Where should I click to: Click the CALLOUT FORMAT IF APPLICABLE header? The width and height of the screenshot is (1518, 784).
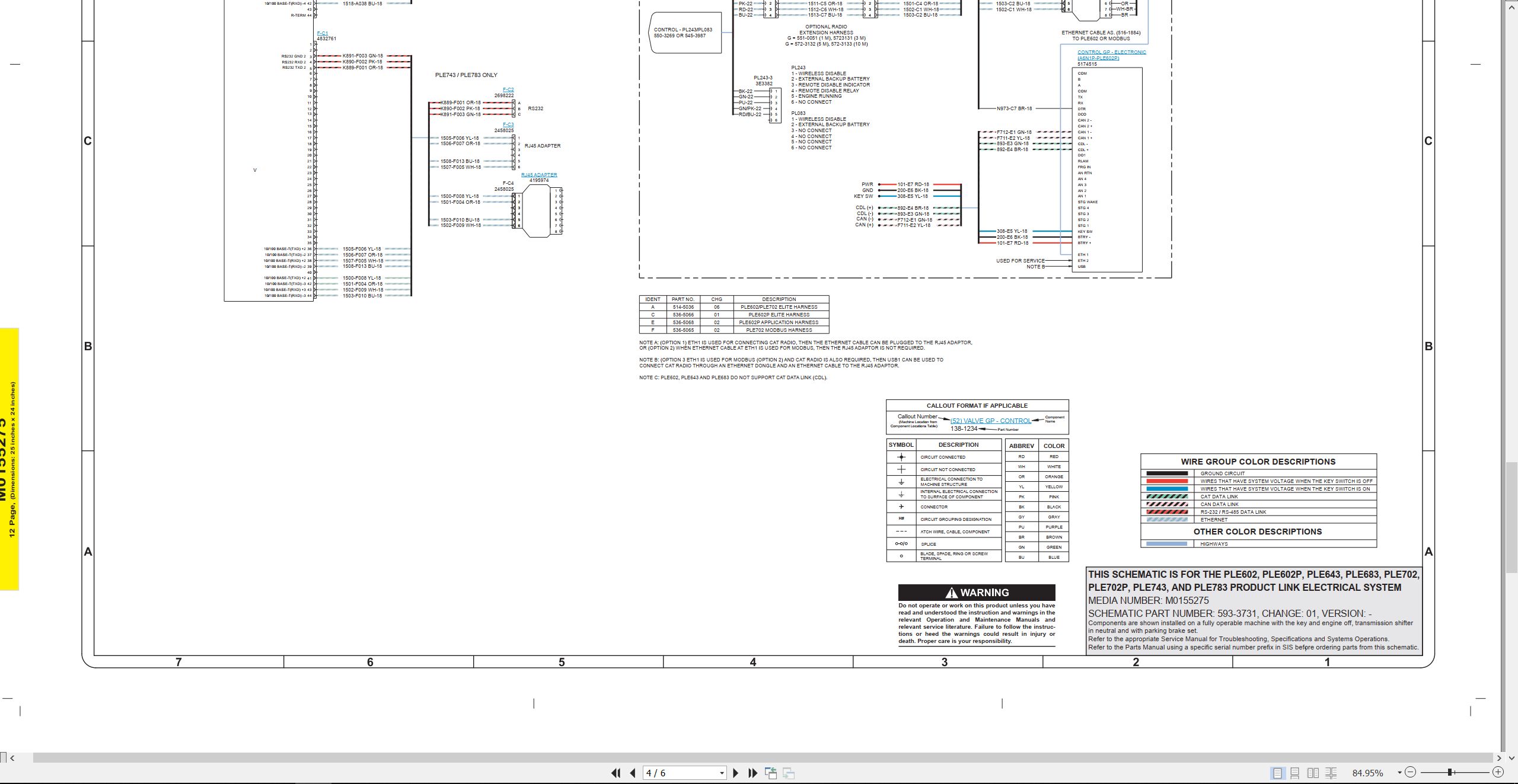[x=977, y=406]
